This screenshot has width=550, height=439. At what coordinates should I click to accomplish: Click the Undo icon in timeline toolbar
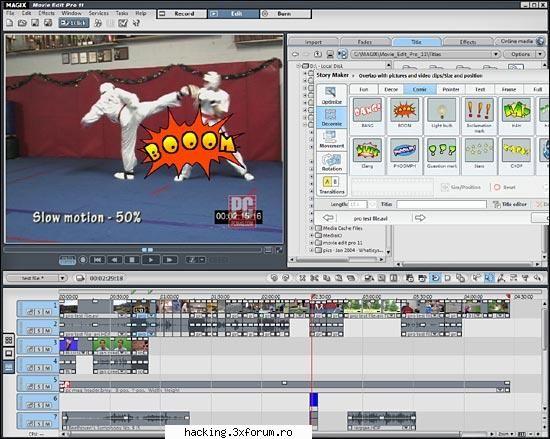(274, 278)
